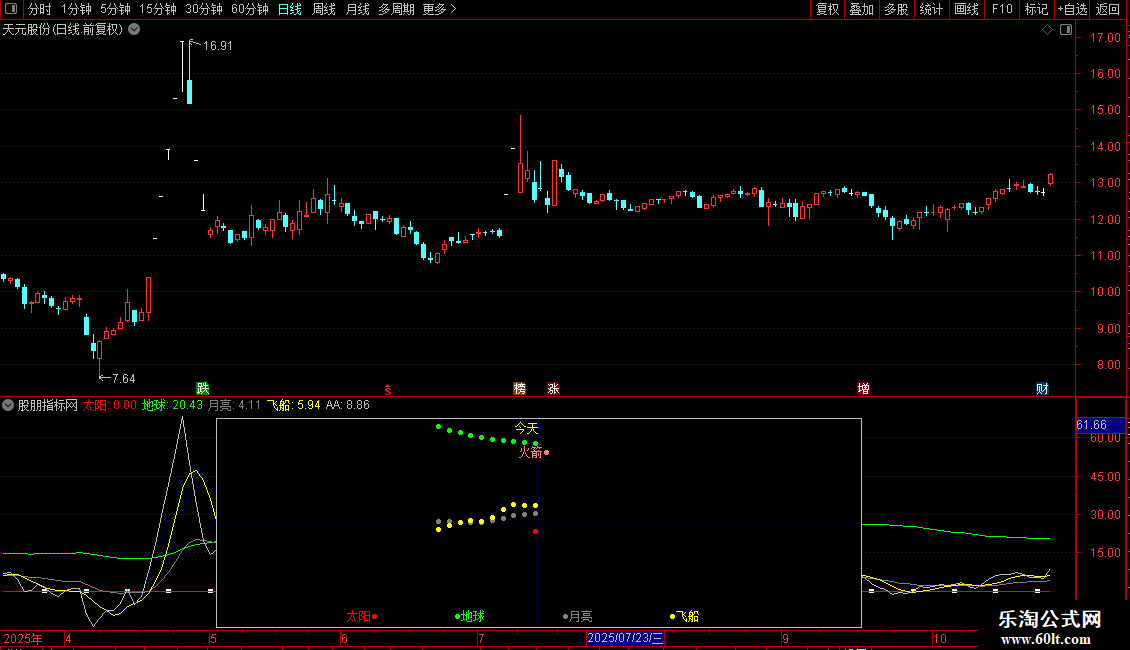Click the green 跌 marker

pyautogui.click(x=203, y=388)
